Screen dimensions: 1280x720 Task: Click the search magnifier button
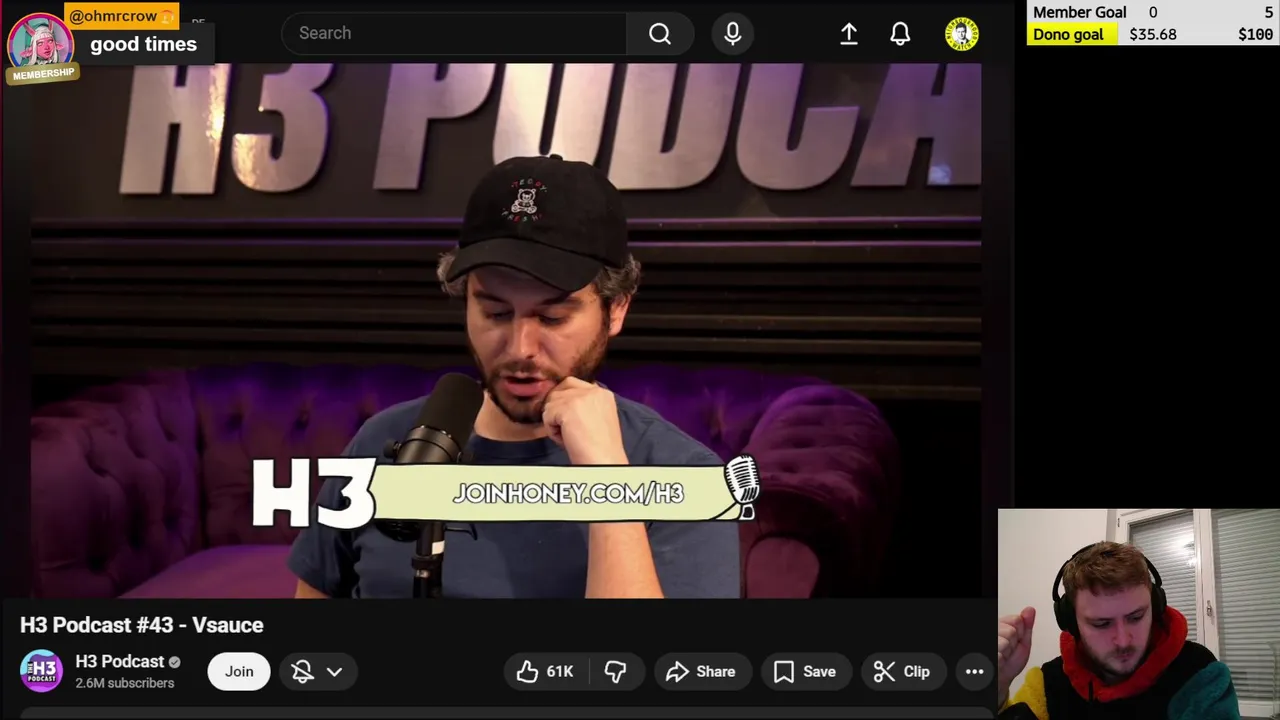(x=660, y=33)
